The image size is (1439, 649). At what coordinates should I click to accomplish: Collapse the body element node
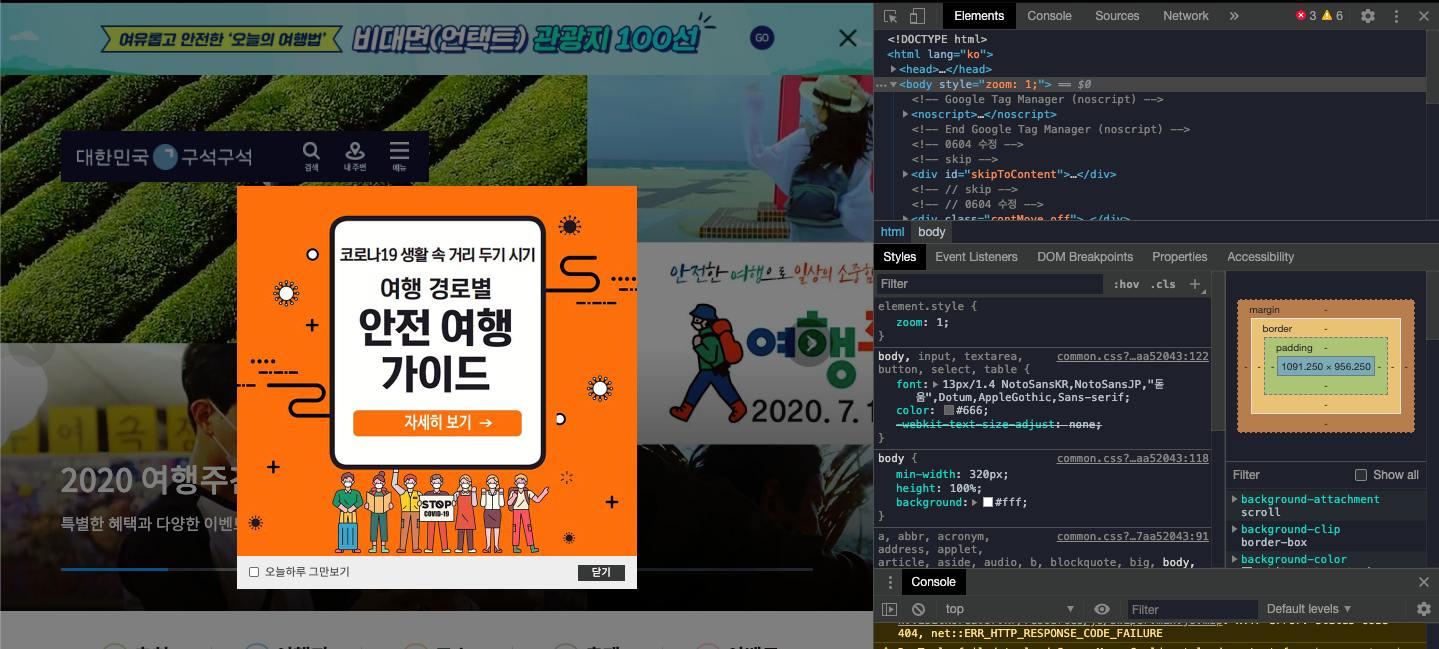coord(894,85)
